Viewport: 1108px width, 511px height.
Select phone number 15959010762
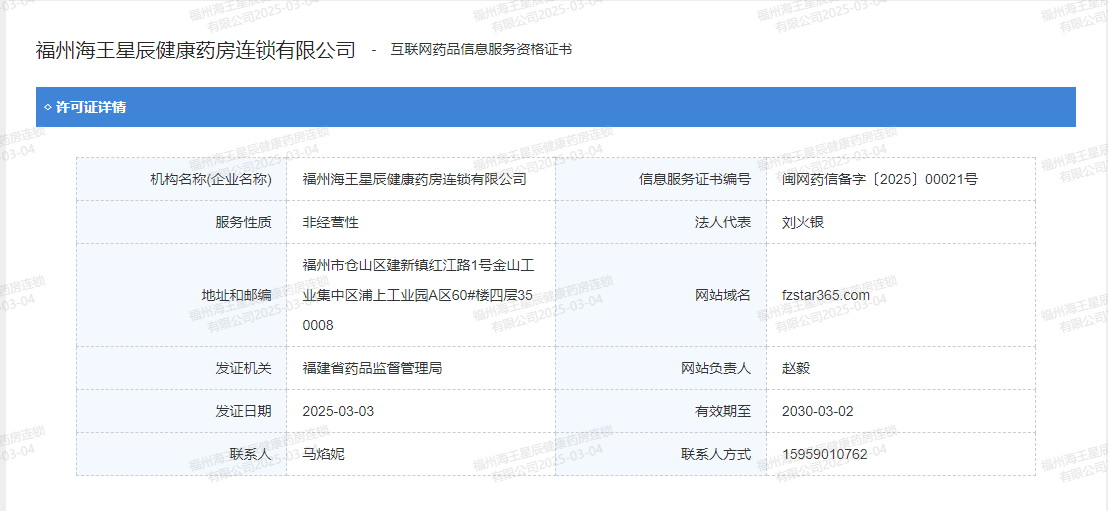click(825, 454)
